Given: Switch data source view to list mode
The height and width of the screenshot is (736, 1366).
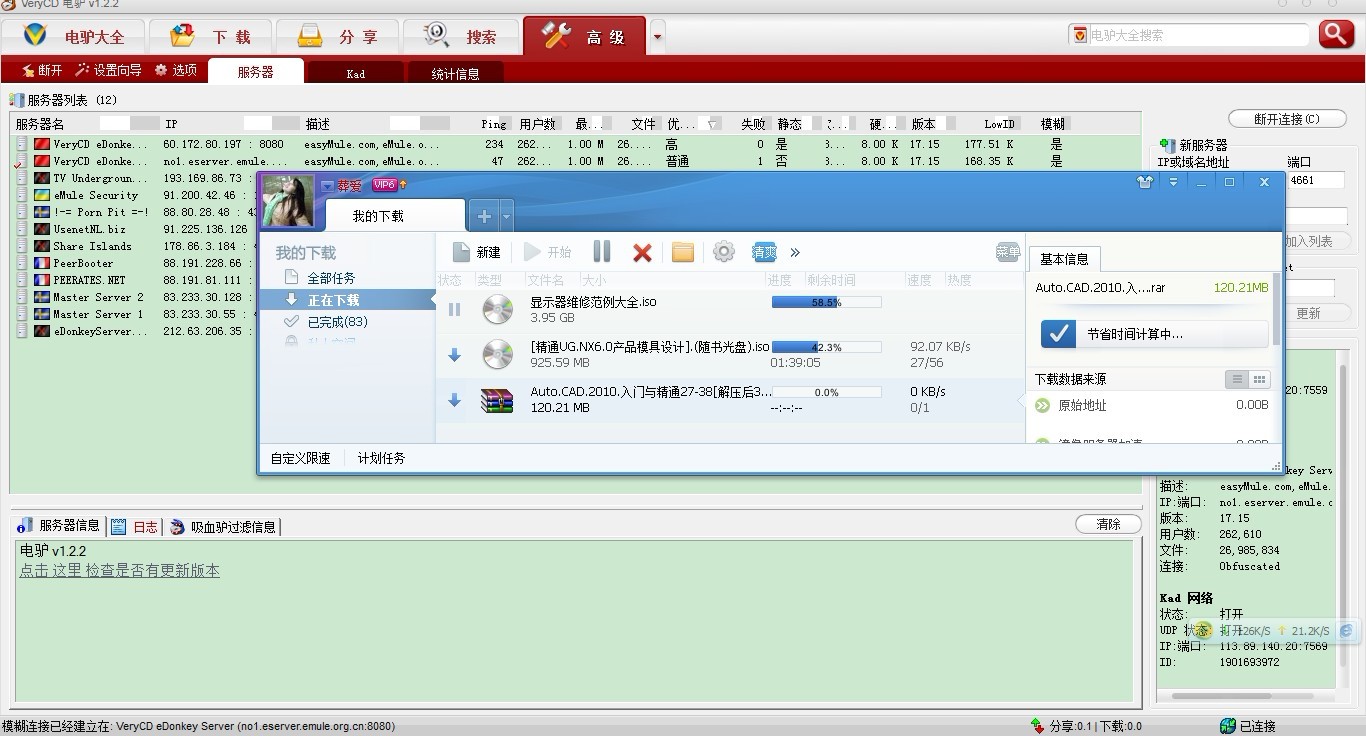Looking at the screenshot, I should pos(1237,379).
